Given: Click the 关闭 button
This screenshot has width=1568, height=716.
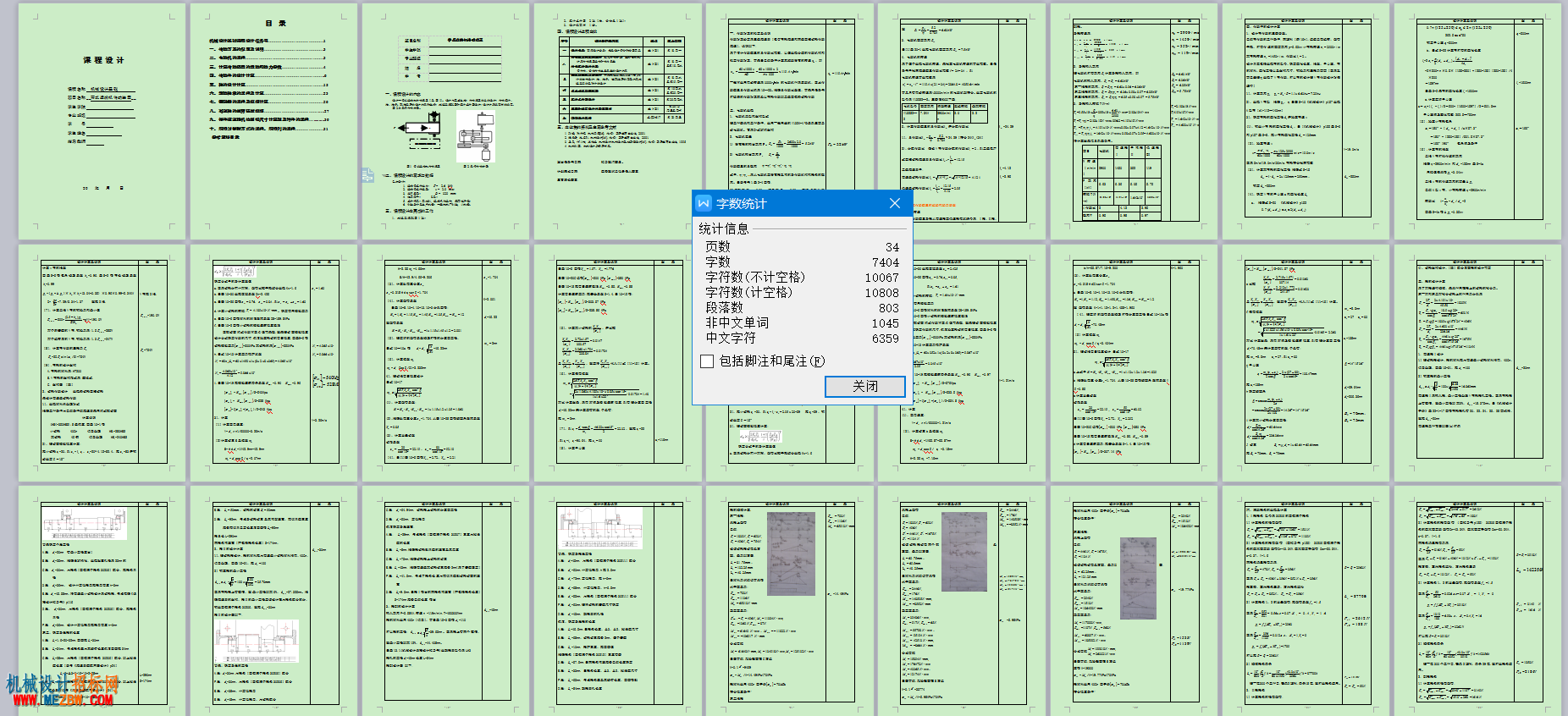Looking at the screenshot, I should (865, 386).
